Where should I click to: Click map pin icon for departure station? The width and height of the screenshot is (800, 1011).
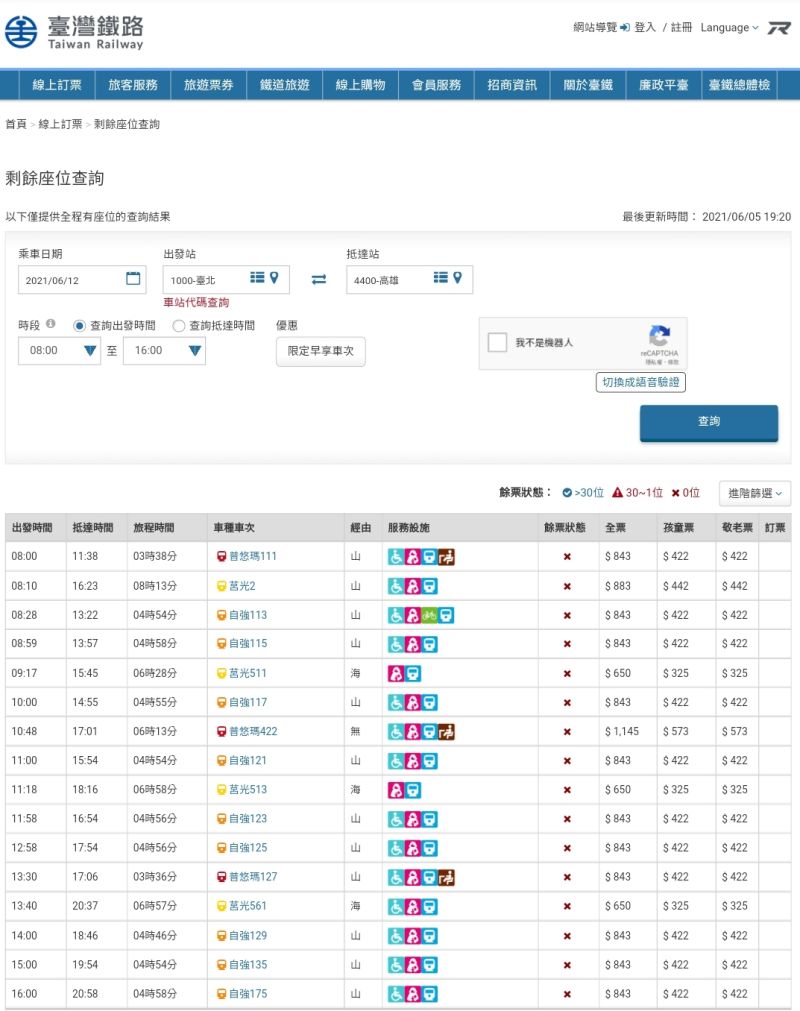[275, 277]
